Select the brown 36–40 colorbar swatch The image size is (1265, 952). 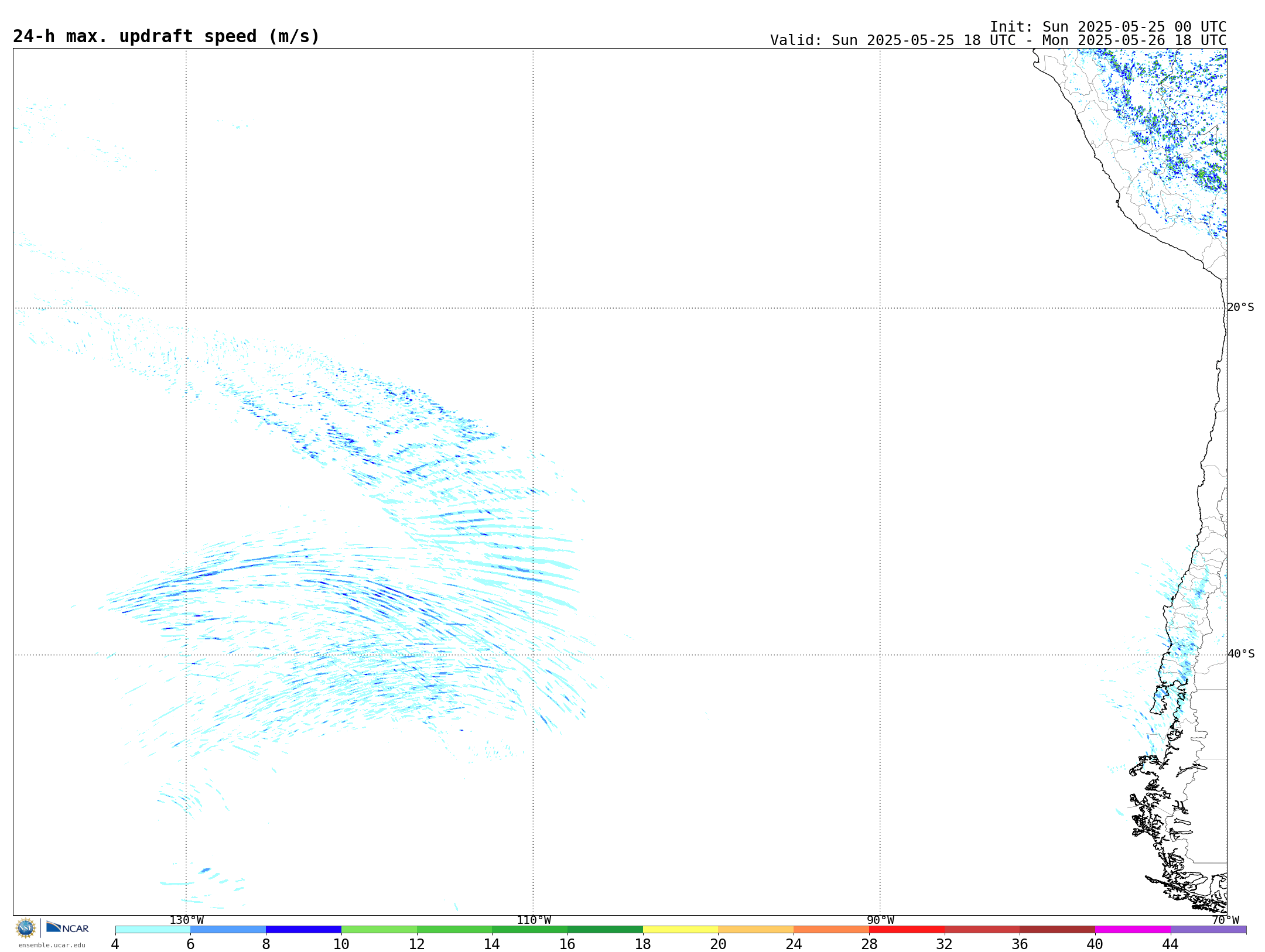1058,930
